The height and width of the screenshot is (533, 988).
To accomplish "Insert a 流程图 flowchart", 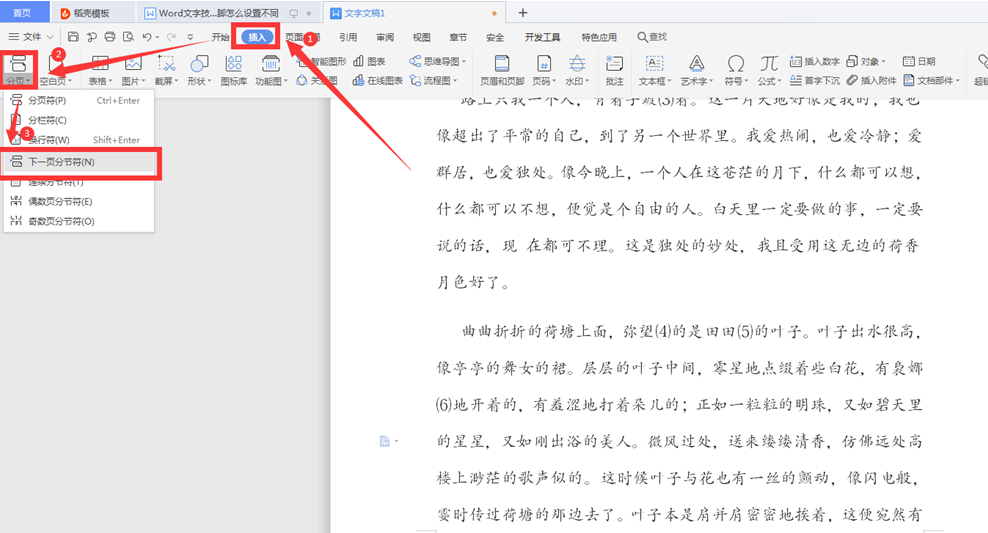I will 432,81.
